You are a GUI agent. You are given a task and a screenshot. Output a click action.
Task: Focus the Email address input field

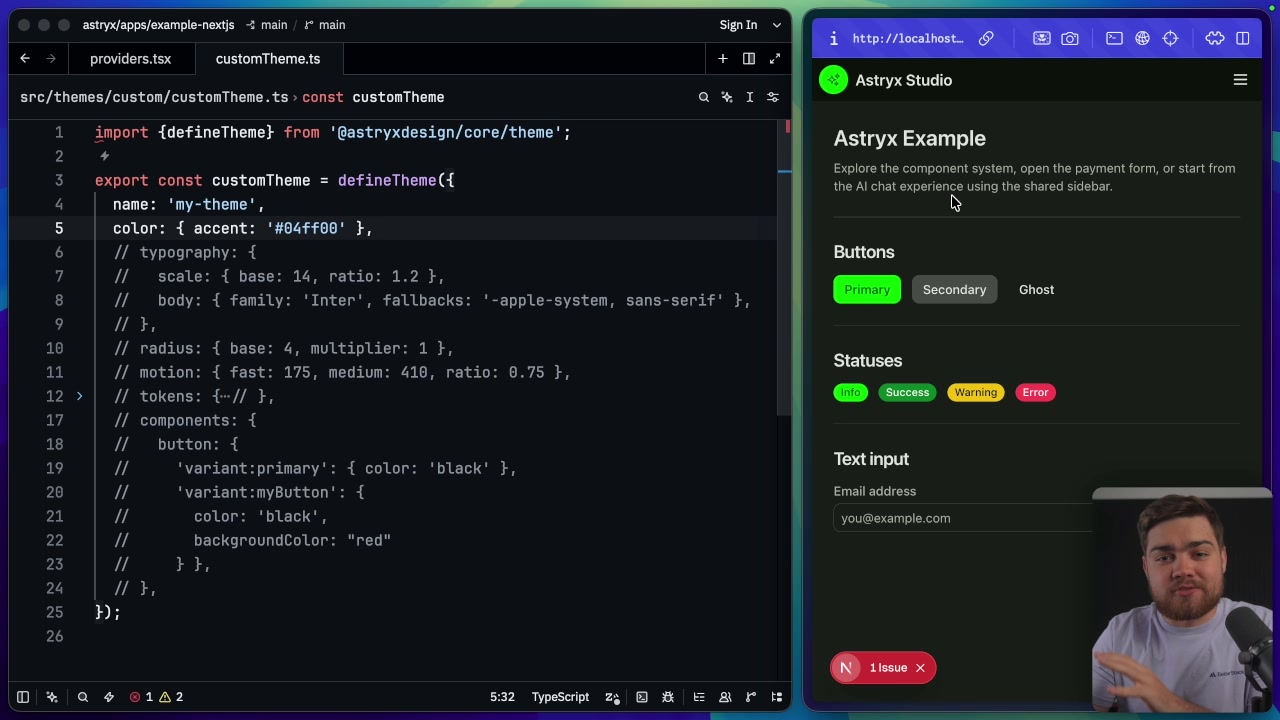pyautogui.click(x=963, y=518)
